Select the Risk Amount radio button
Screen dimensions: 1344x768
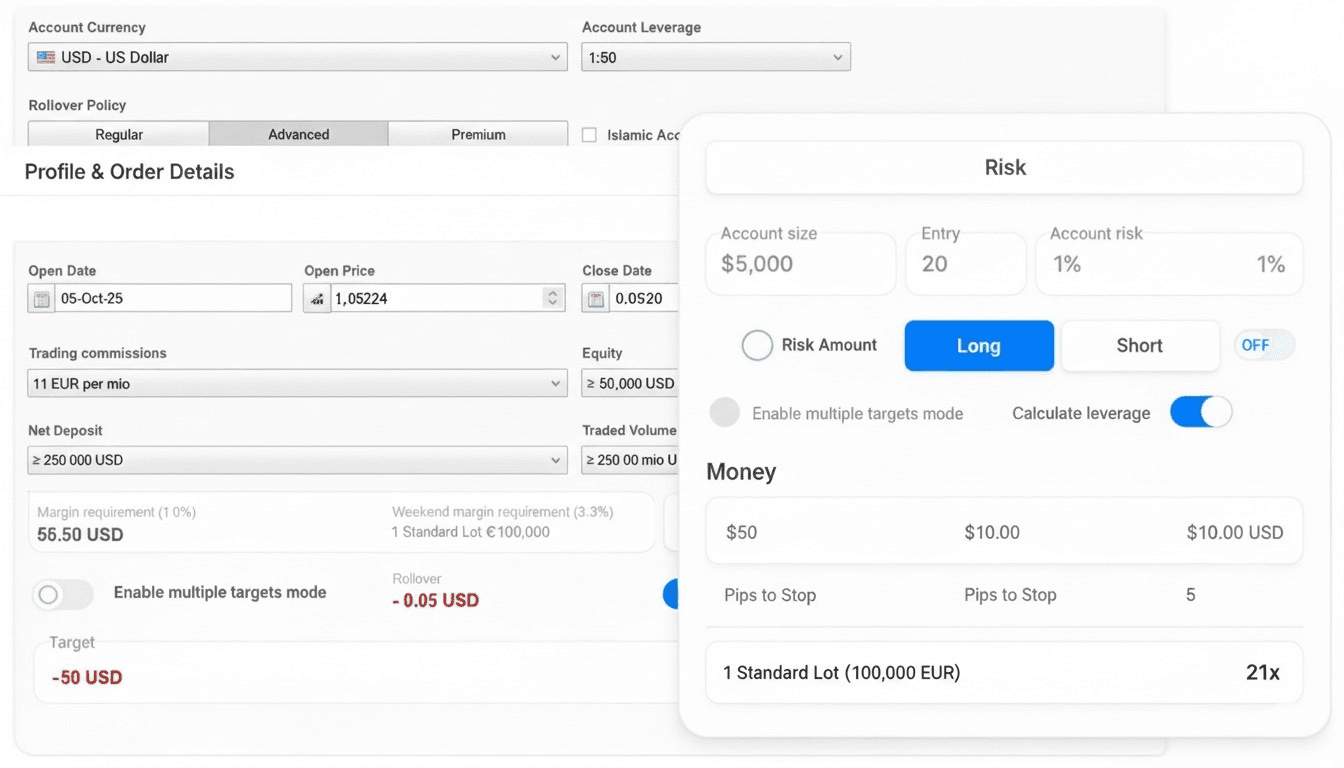click(x=757, y=345)
